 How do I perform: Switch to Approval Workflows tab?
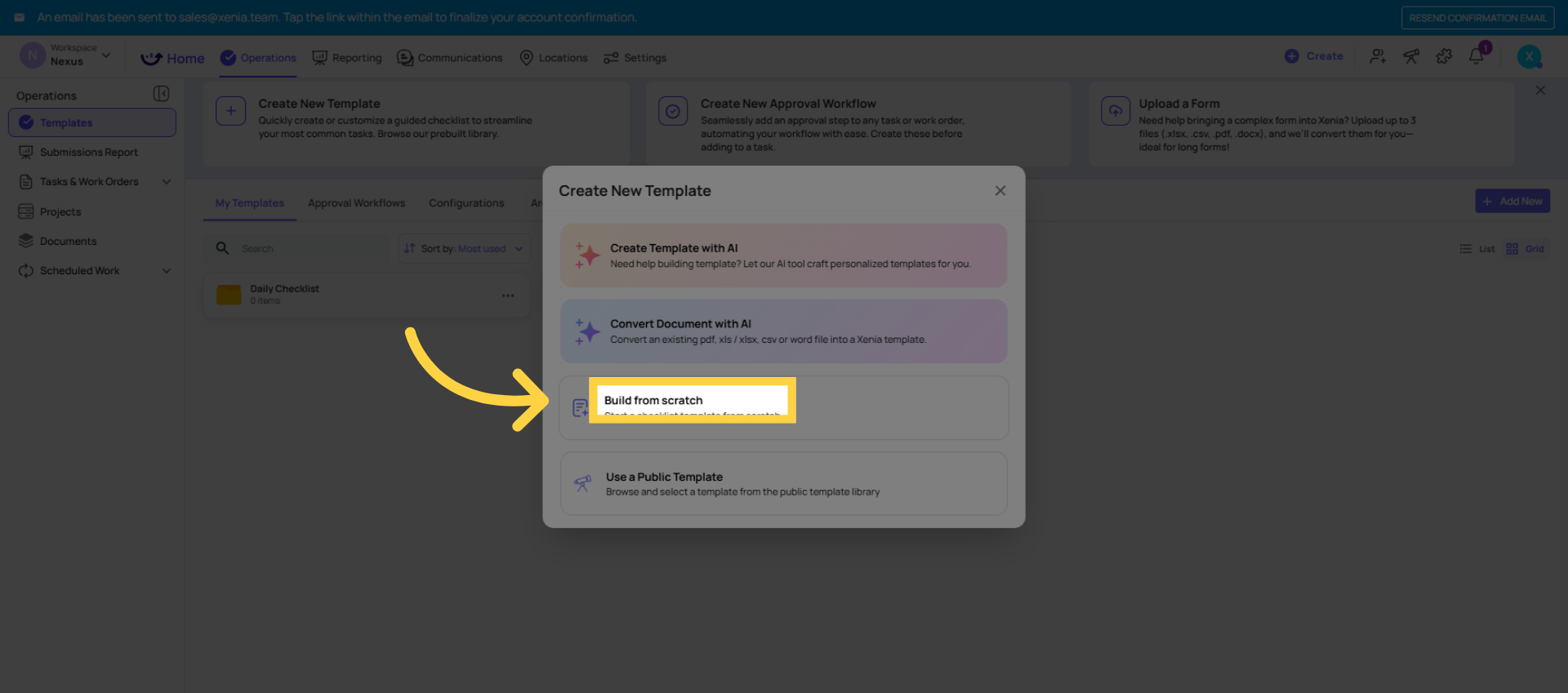[356, 203]
